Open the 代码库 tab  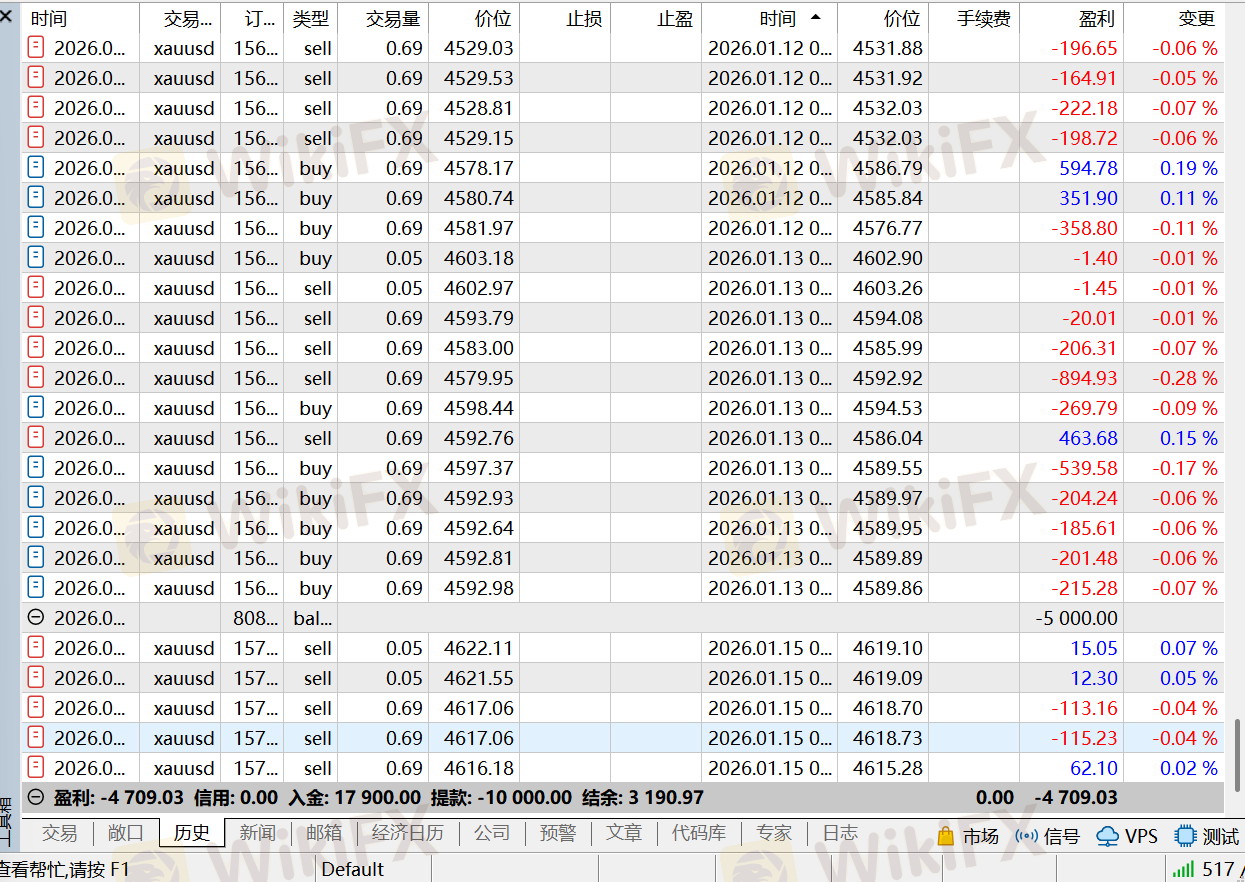pyautogui.click(x=698, y=833)
